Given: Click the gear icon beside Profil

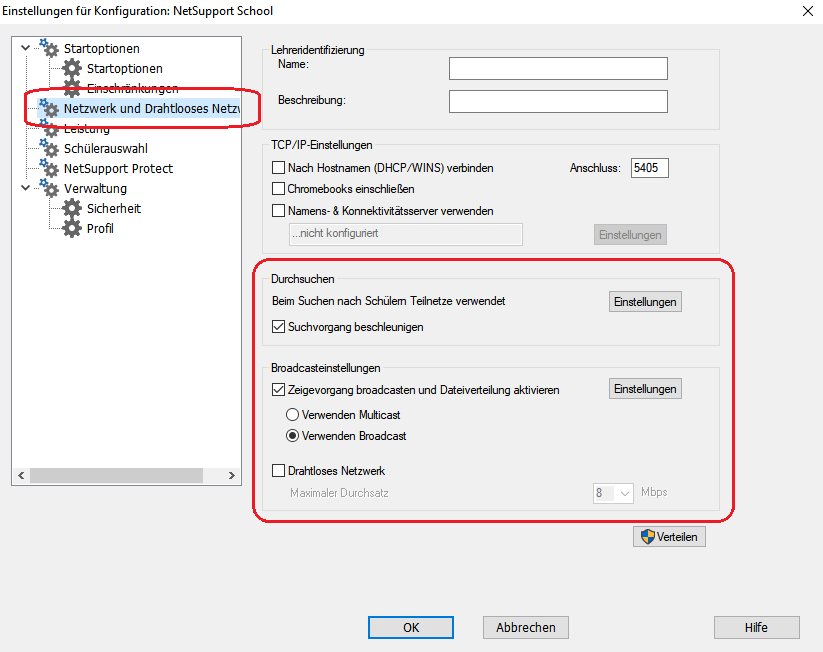Looking at the screenshot, I should coord(71,229).
